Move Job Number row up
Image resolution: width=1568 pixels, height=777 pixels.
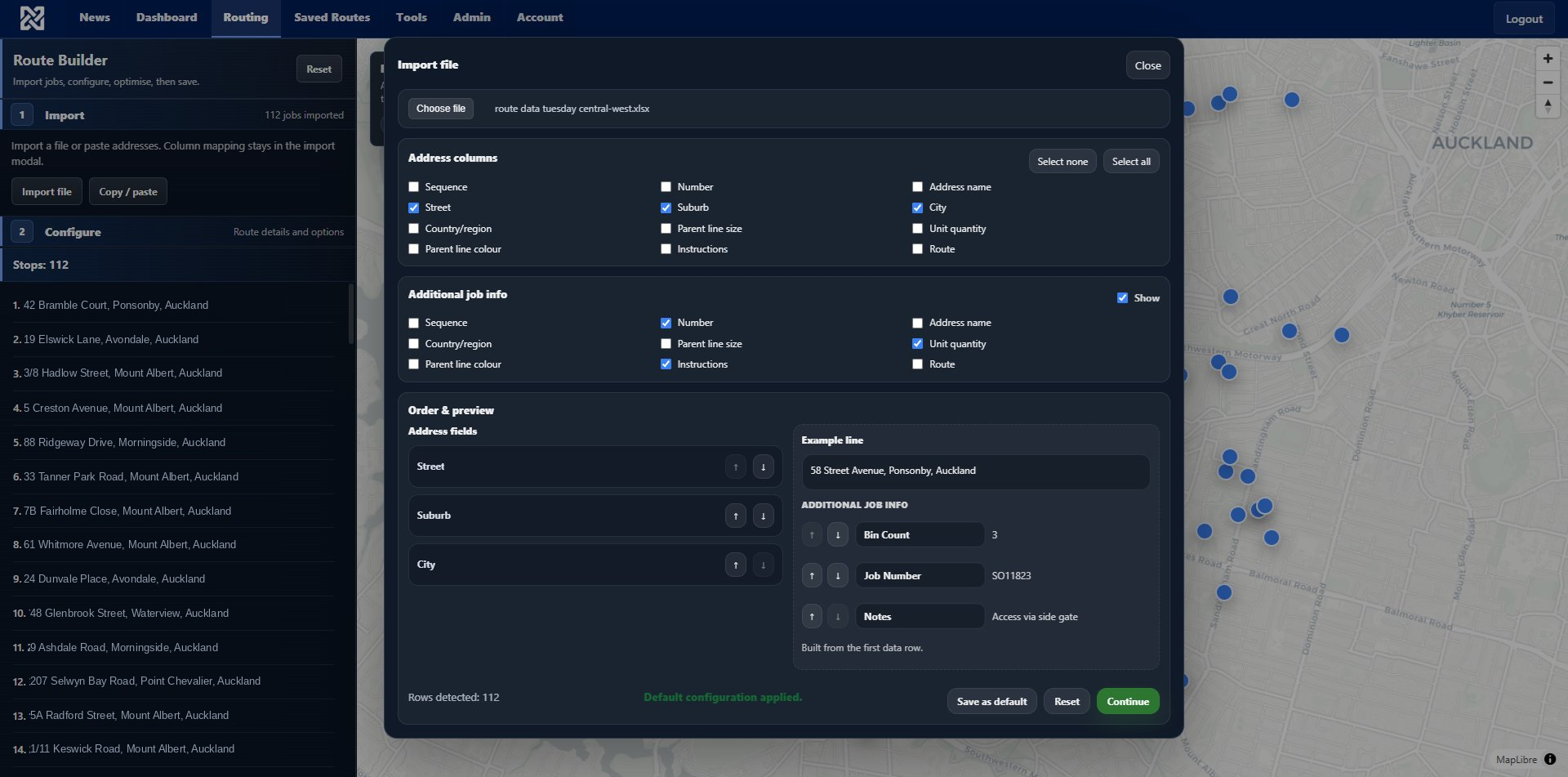(812, 576)
